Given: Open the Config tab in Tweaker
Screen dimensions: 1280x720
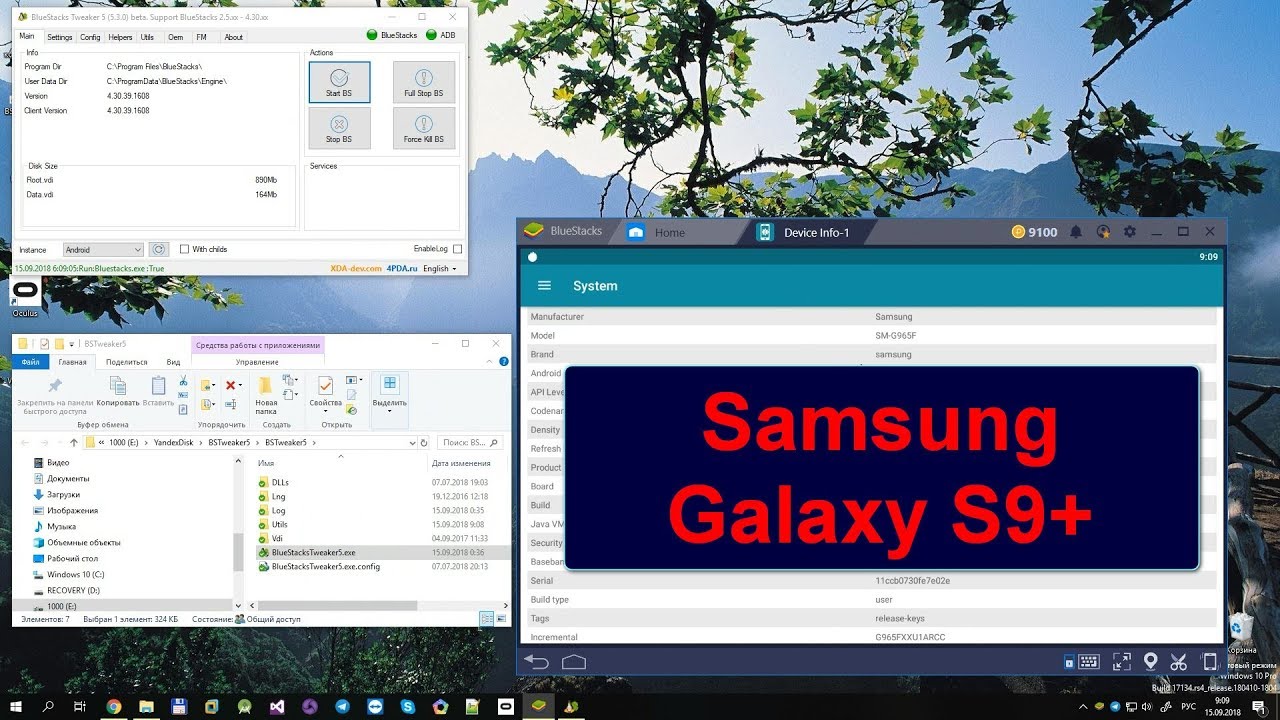Looking at the screenshot, I should click(x=90, y=37).
